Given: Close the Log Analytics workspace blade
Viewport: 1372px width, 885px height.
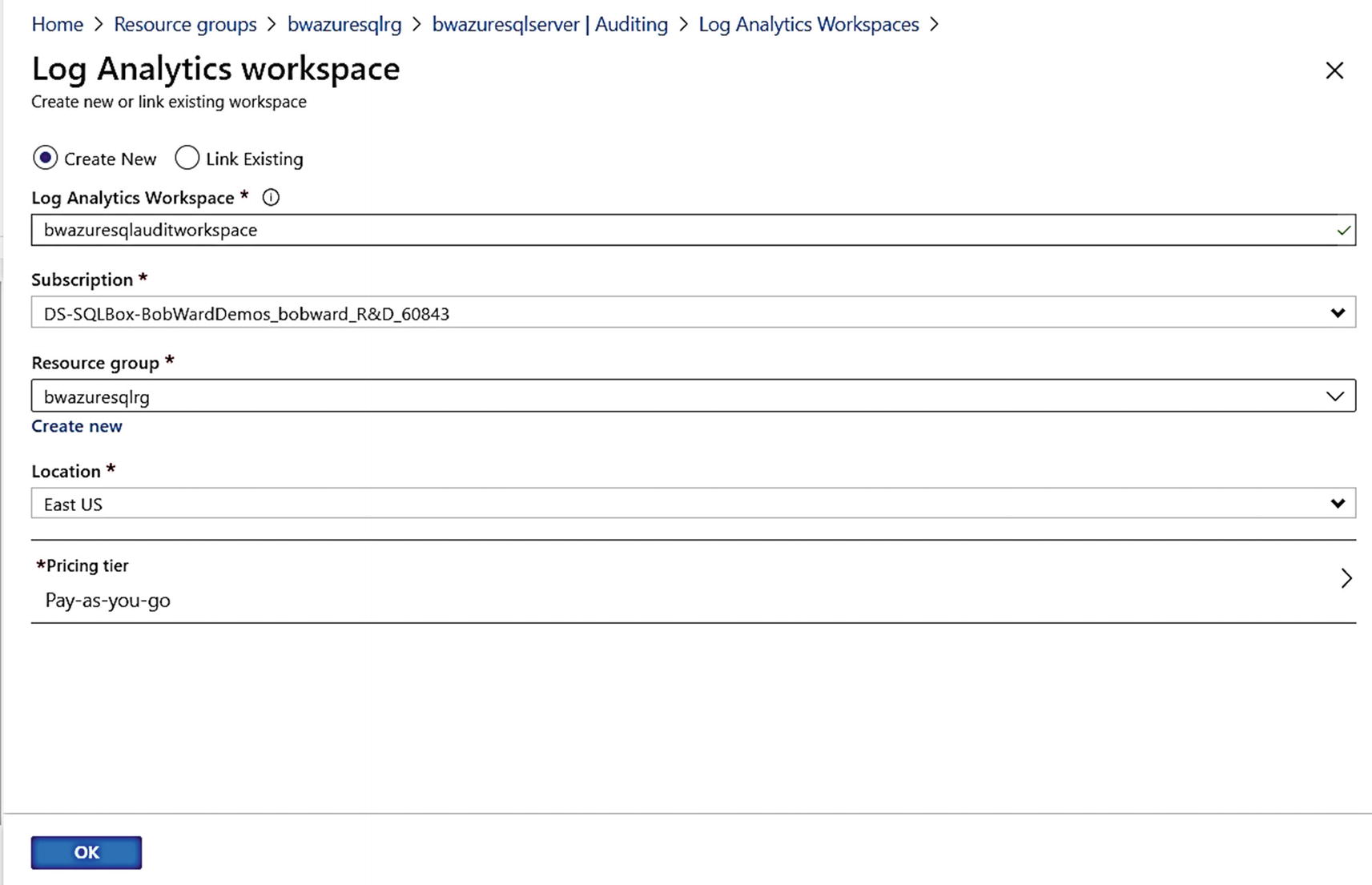Looking at the screenshot, I should [x=1334, y=70].
